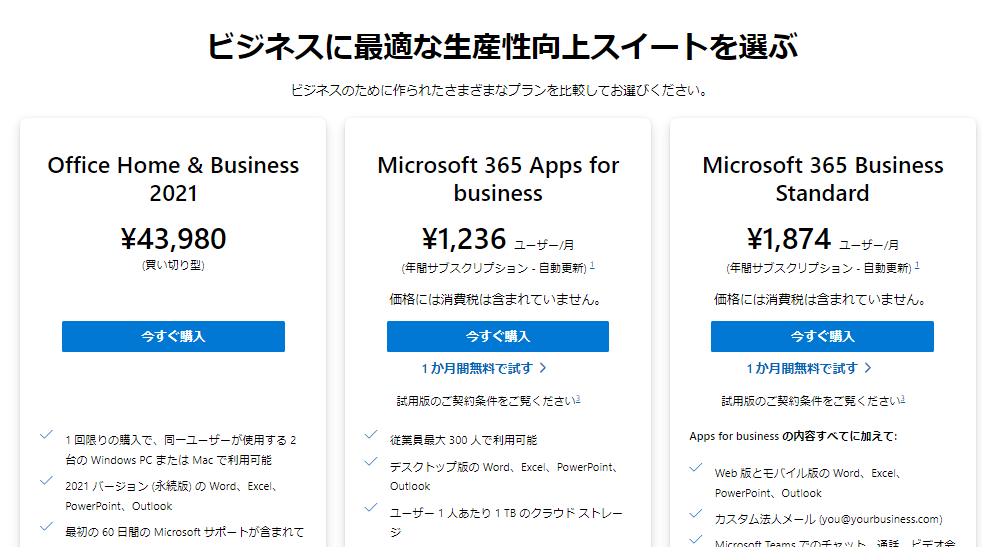982x547 pixels.
Task: Click checkmark beside 1 回限りの購入 feature
Action: click(46, 434)
